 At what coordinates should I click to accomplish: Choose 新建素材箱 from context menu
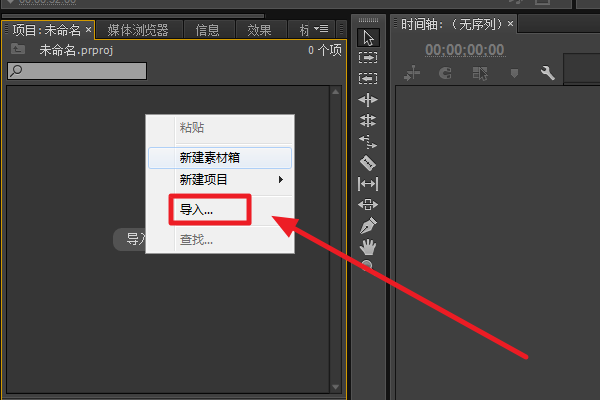click(220, 158)
